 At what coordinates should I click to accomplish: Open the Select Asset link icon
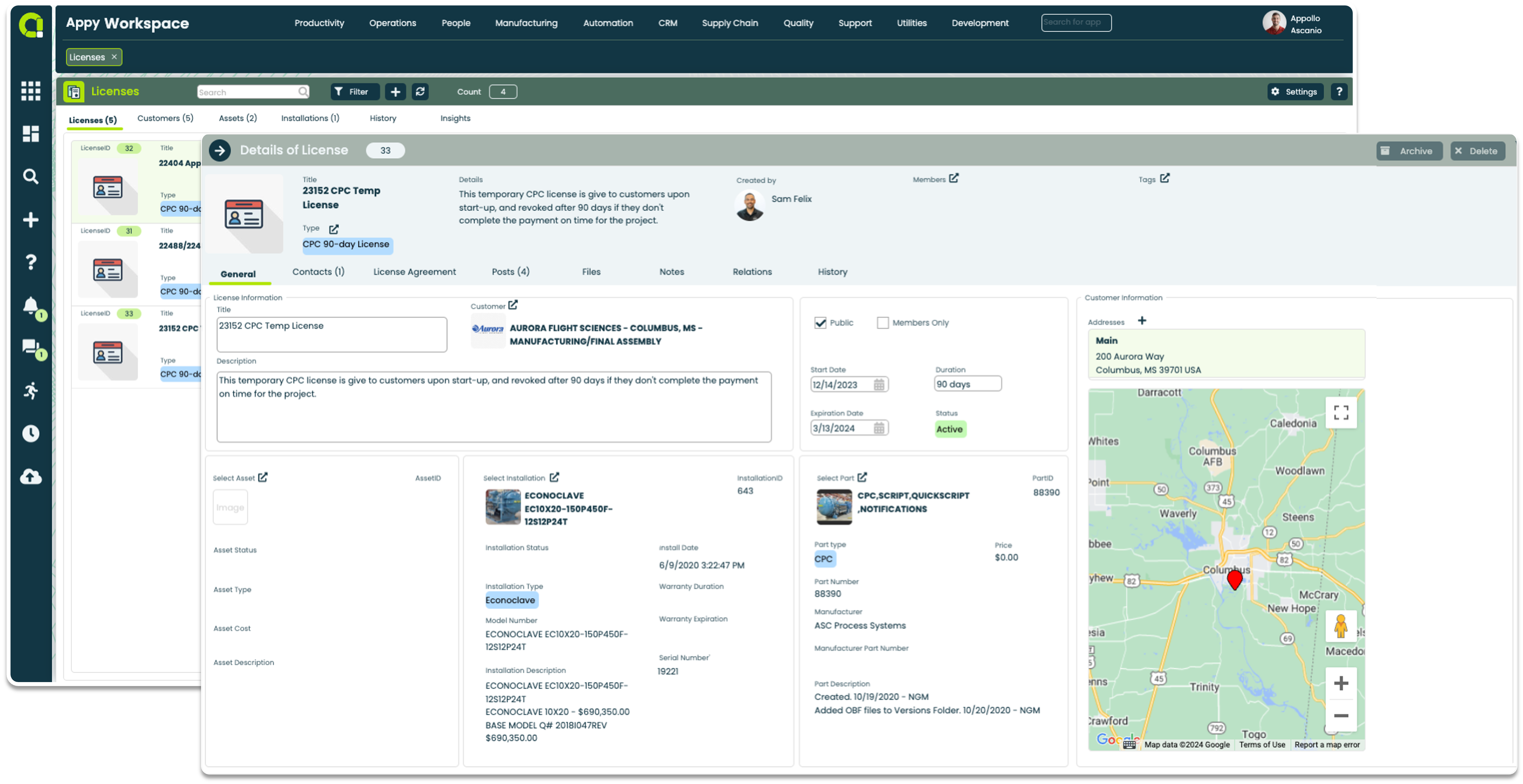[x=263, y=477]
